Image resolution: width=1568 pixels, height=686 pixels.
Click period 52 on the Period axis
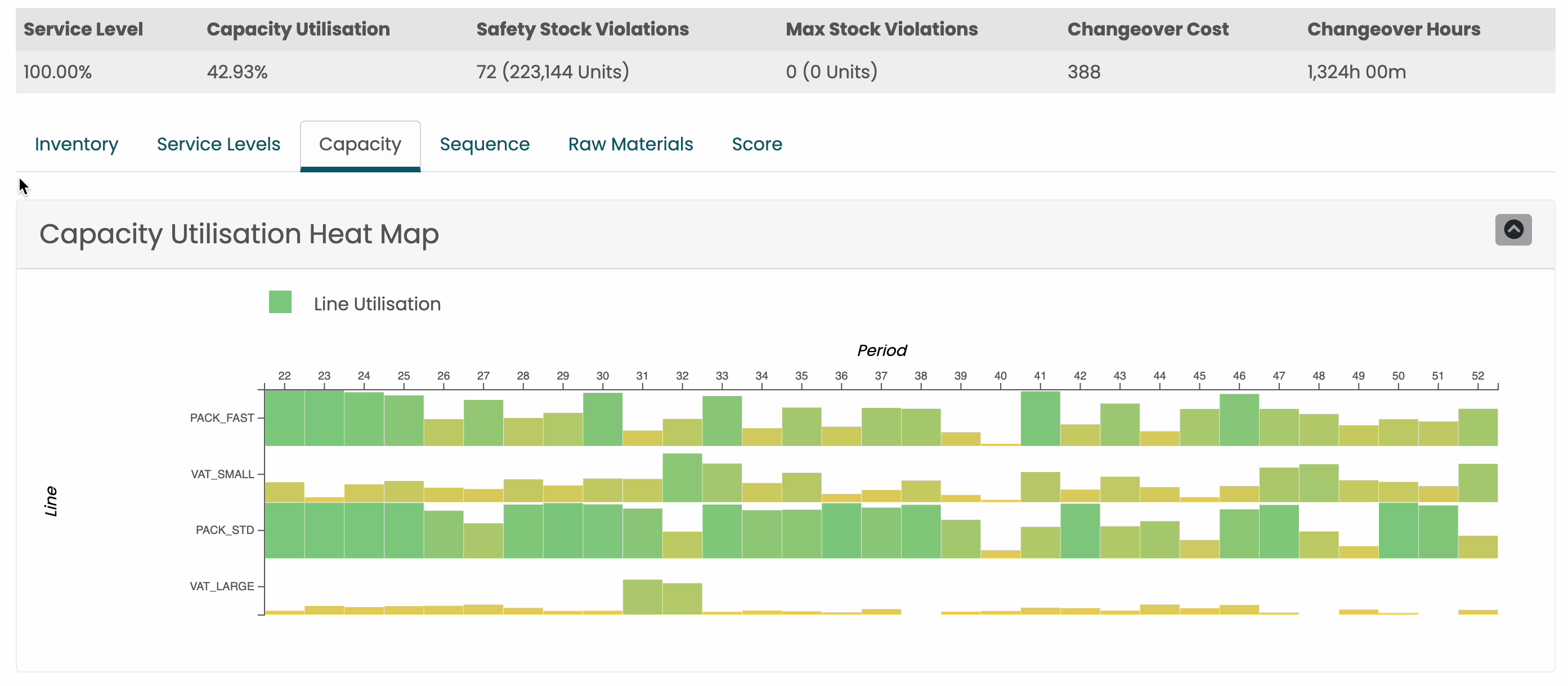1479,376
